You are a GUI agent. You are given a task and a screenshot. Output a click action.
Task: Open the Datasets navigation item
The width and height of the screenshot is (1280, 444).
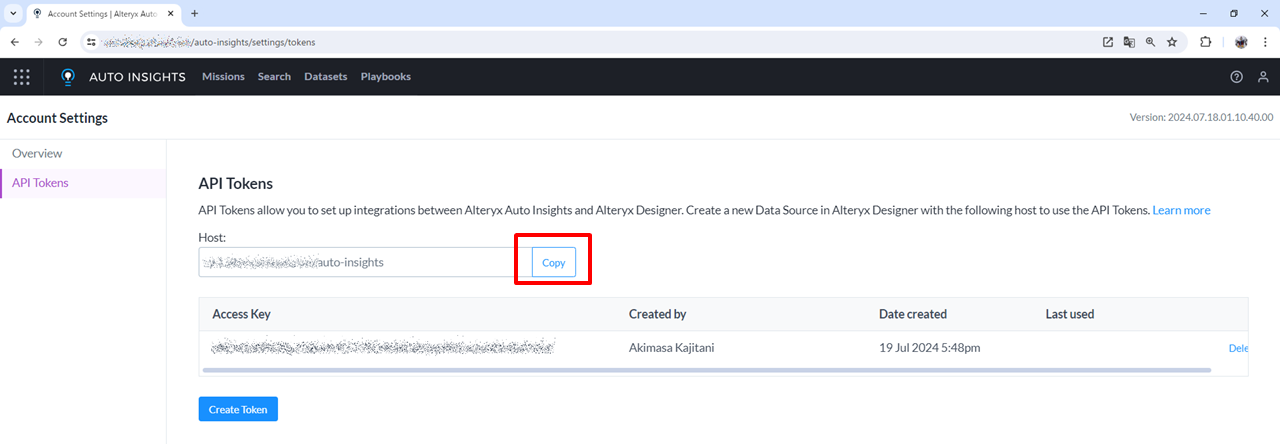326,77
